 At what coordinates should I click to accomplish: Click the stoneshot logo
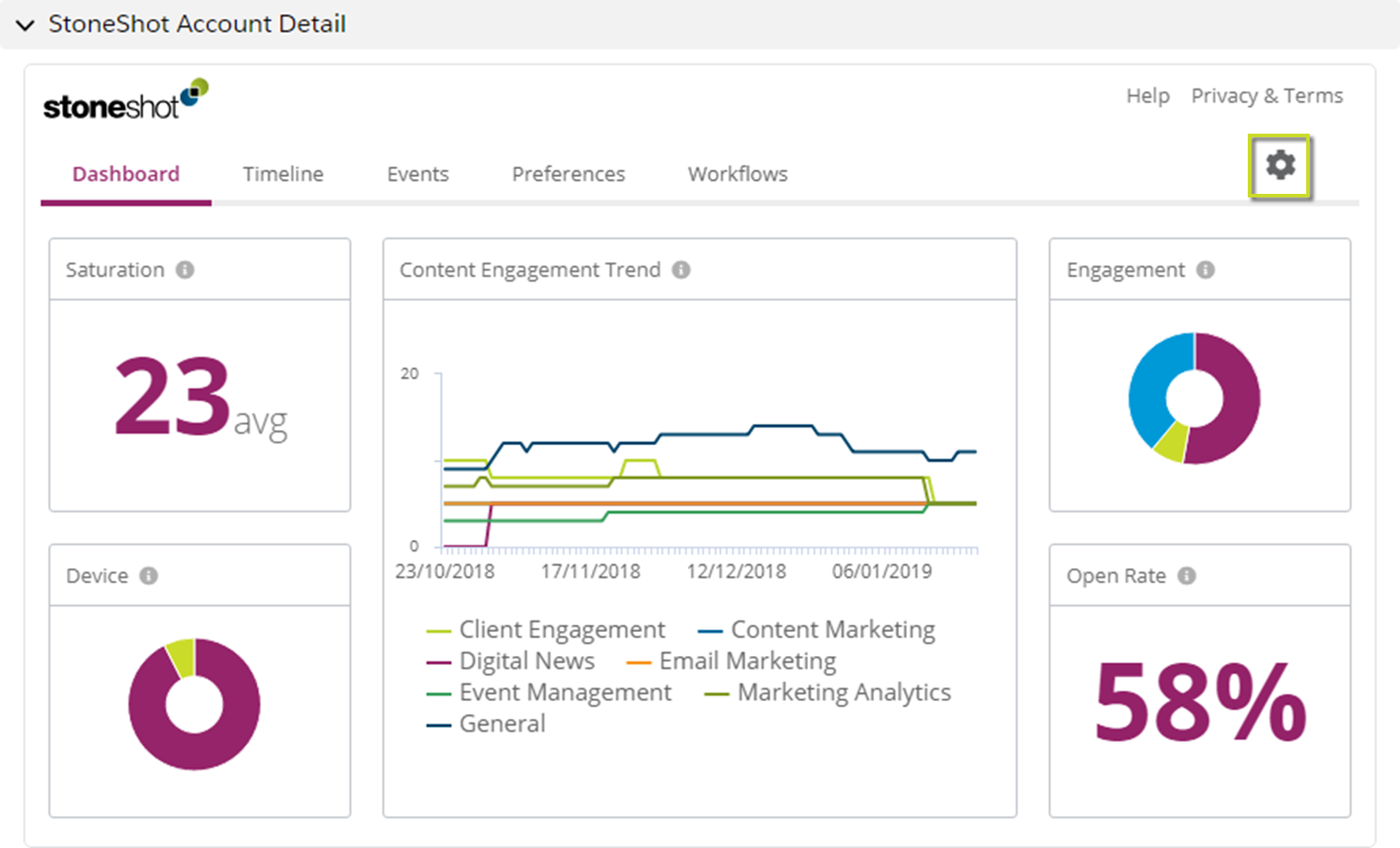(126, 99)
